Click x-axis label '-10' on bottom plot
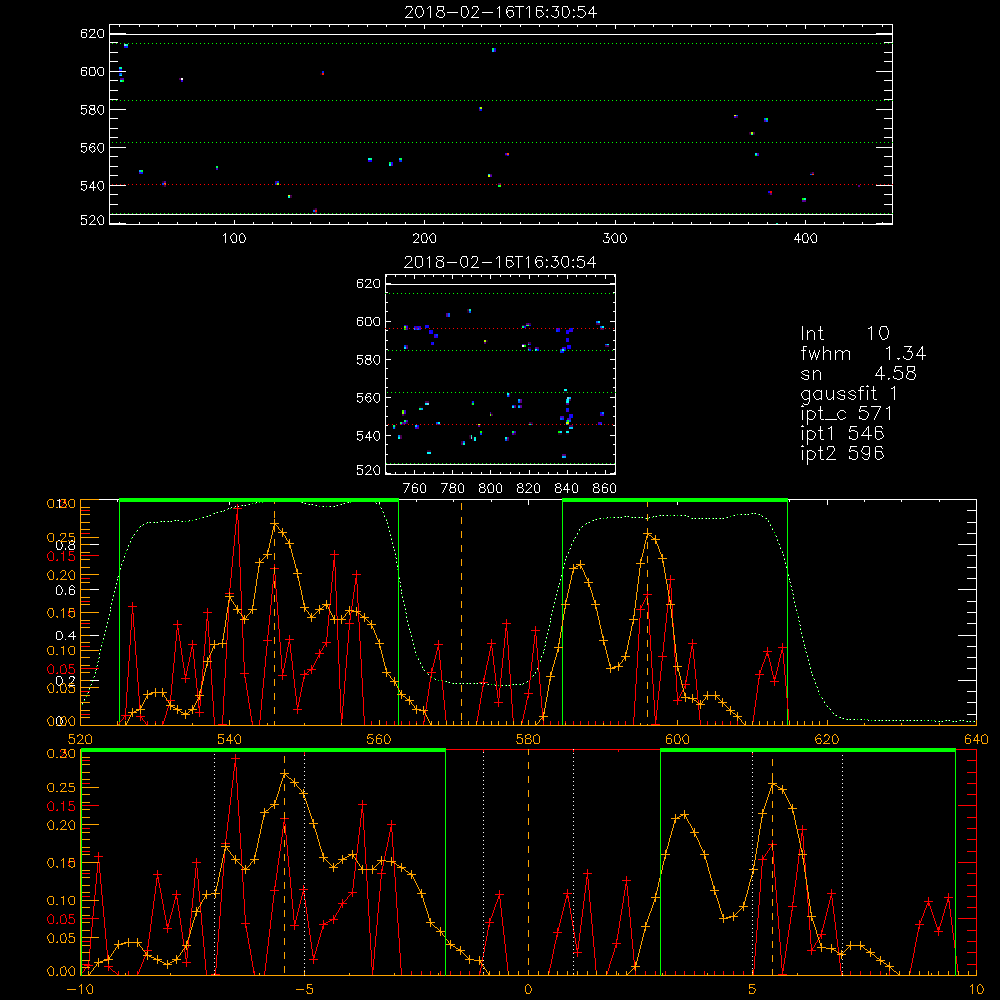 coord(80,990)
